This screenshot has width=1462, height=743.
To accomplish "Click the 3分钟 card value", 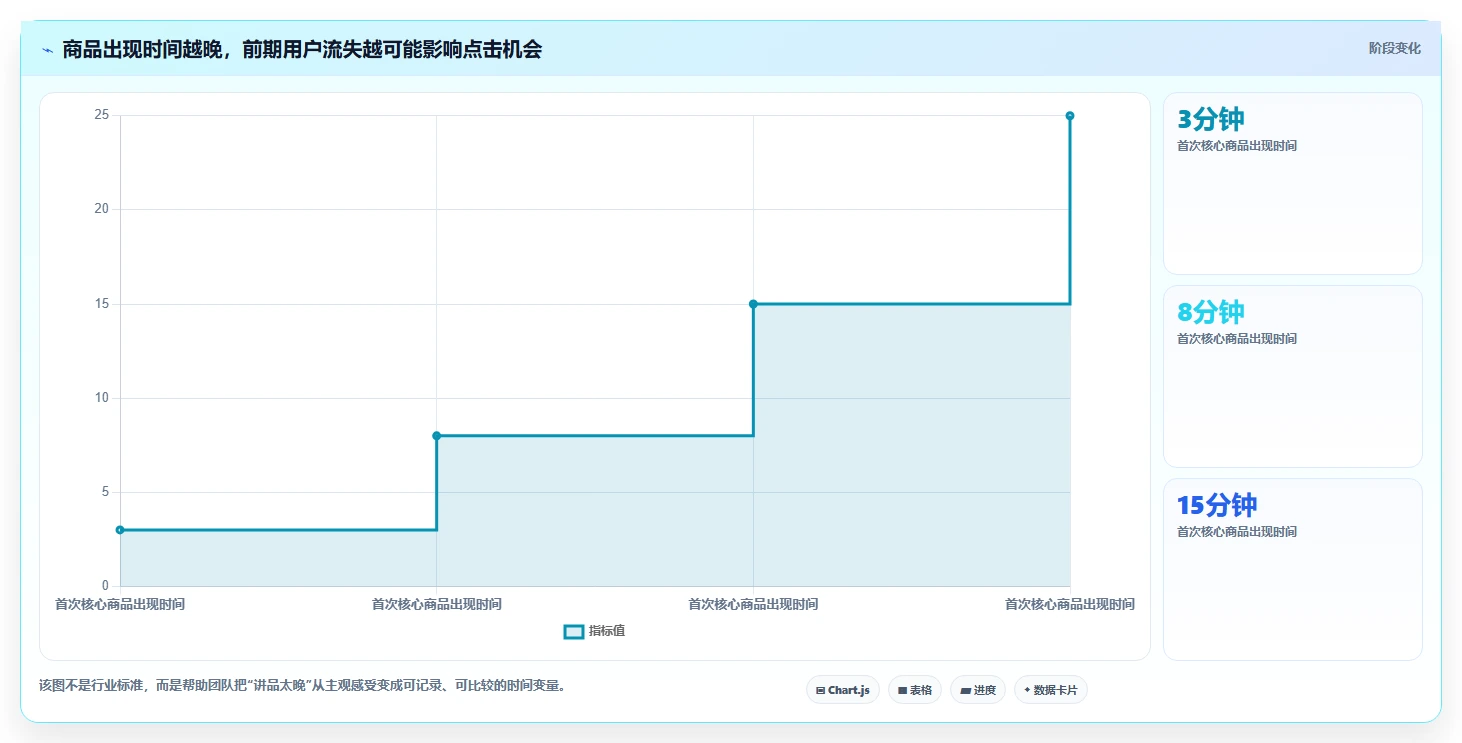I will tap(1211, 120).
